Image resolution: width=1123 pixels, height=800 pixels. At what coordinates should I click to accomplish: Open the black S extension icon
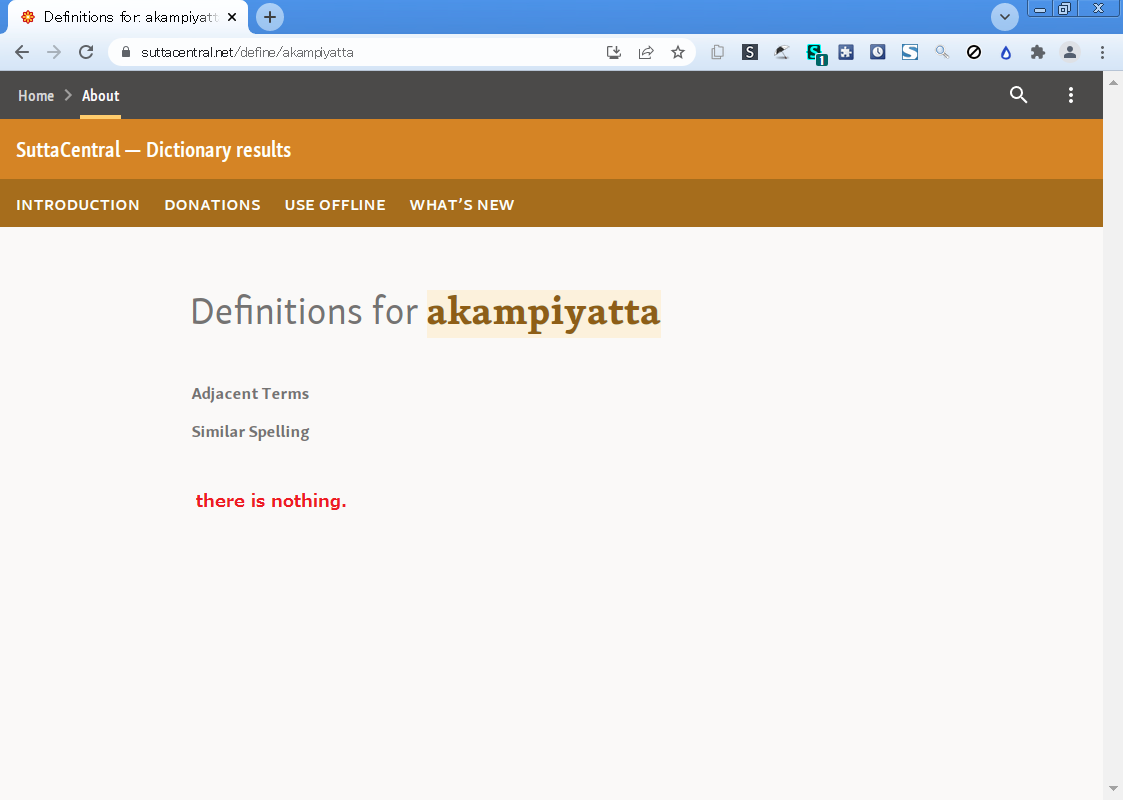point(749,52)
